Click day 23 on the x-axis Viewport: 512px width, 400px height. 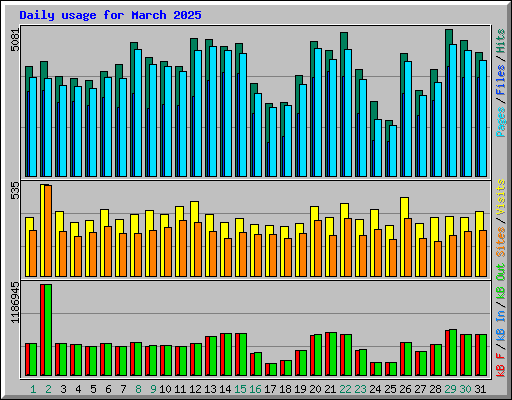tap(360, 389)
